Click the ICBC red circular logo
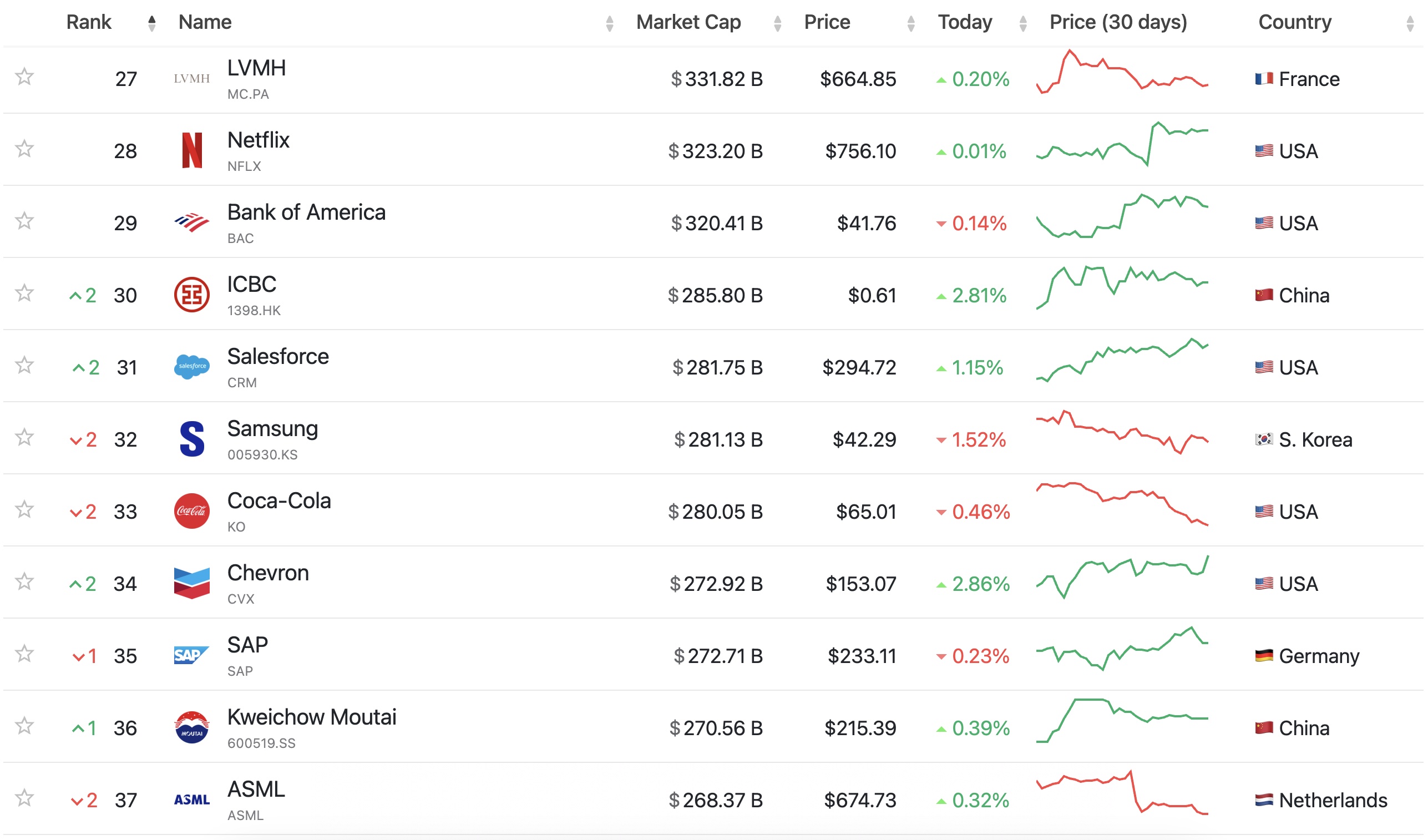1428x840 pixels. pos(191,295)
